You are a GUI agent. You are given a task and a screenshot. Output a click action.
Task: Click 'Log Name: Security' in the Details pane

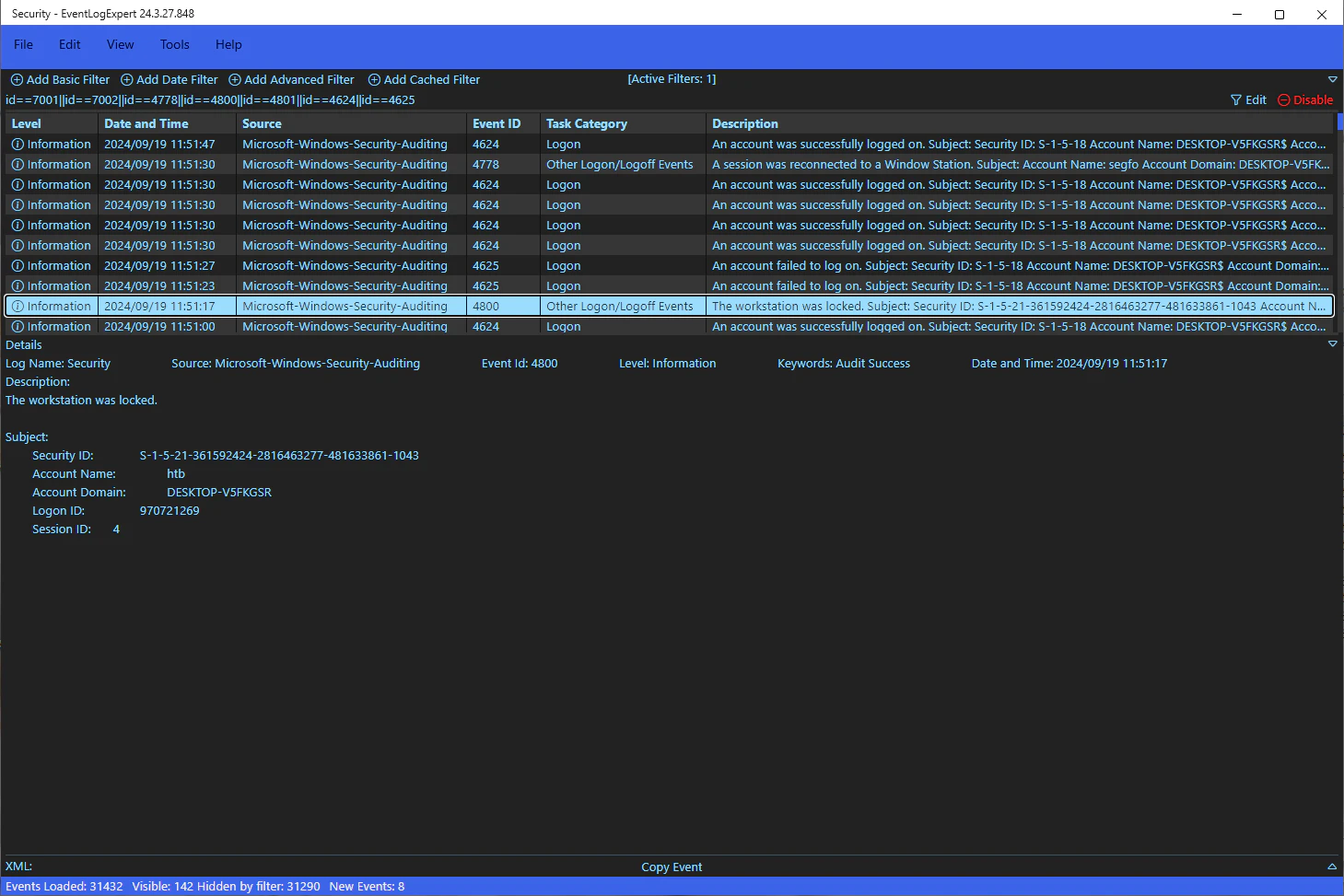click(58, 364)
